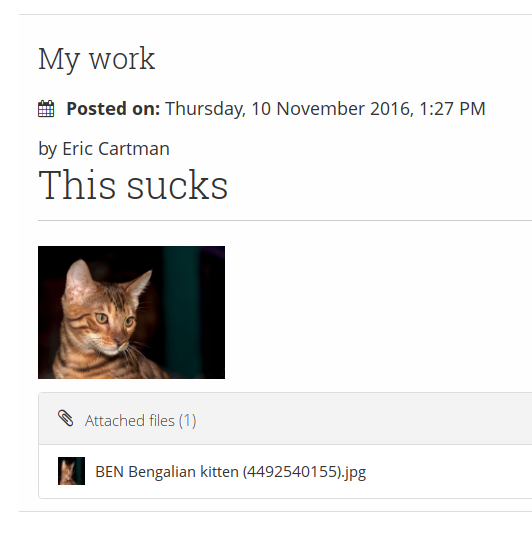
Task: Click the Thursday, 10 November 2016 date text
Action: (x=288, y=109)
